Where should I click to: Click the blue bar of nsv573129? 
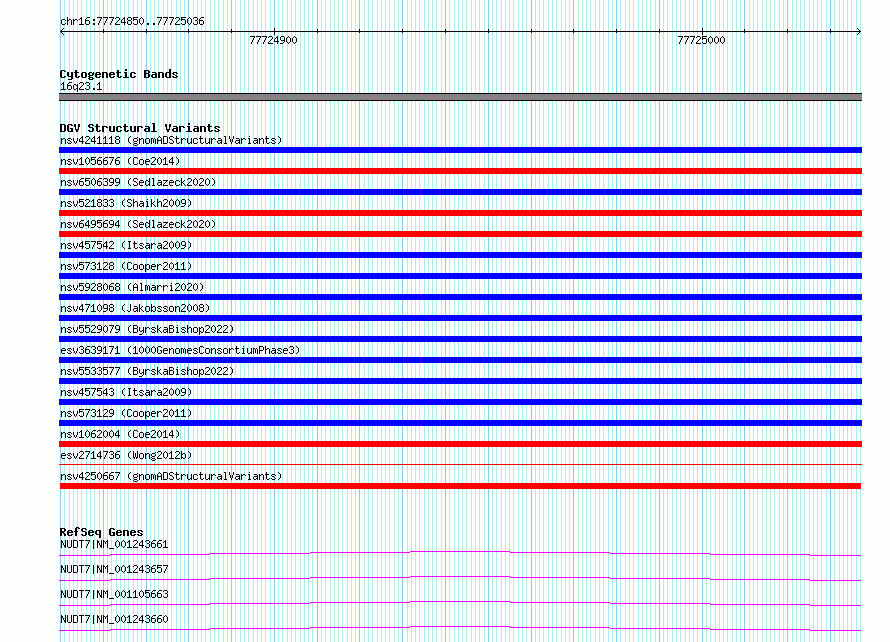[x=460, y=423]
